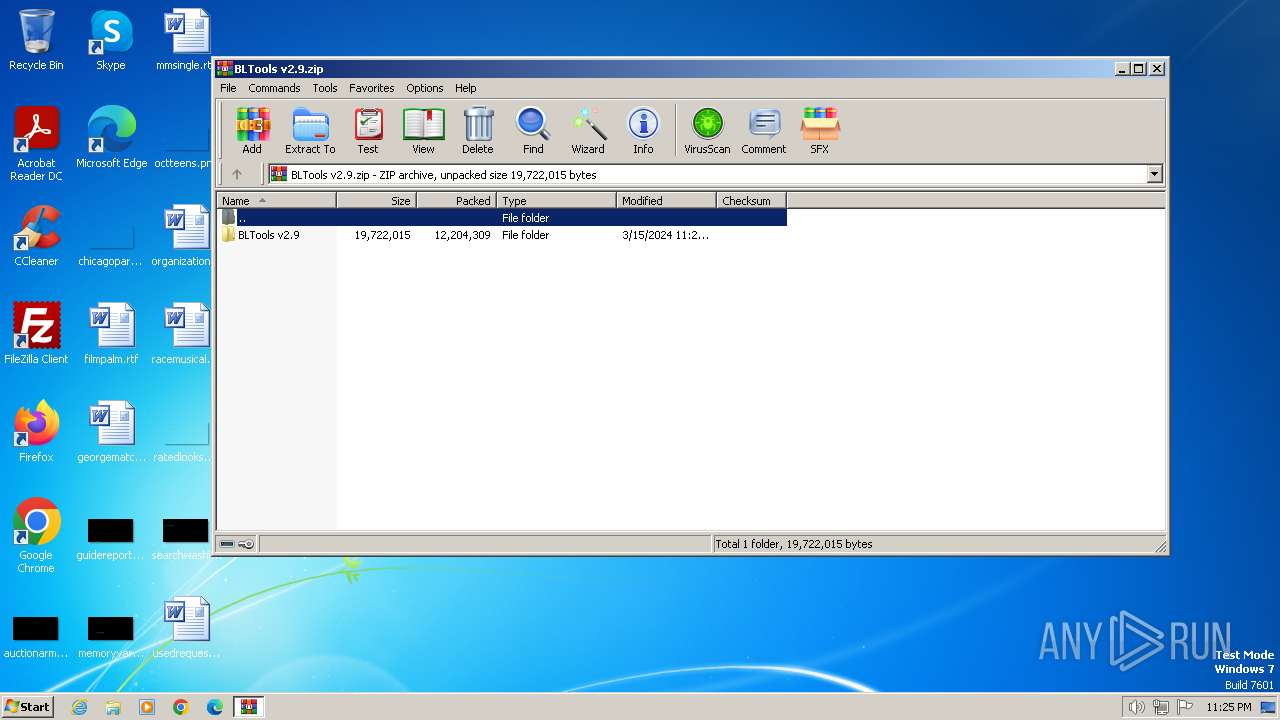Open Chrome from the taskbar
Screen dimensions: 1280x720
pyautogui.click(x=180, y=707)
